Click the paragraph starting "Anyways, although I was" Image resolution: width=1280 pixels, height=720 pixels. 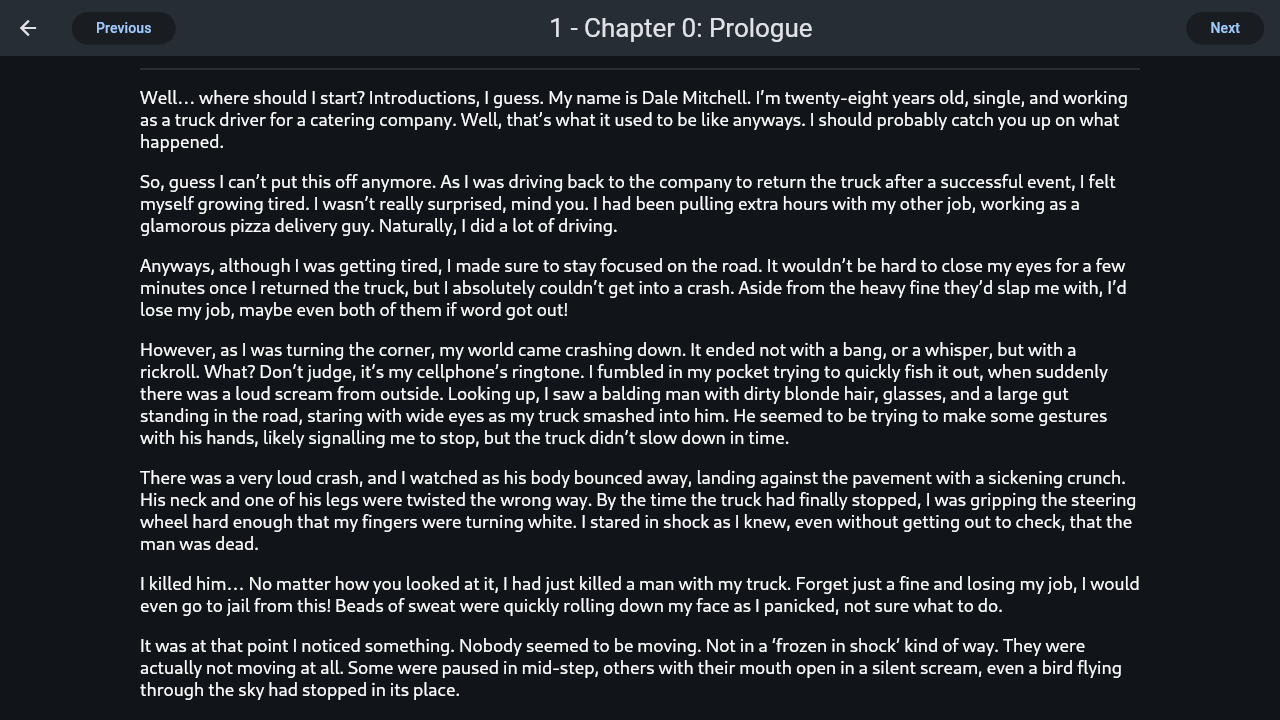[620, 288]
